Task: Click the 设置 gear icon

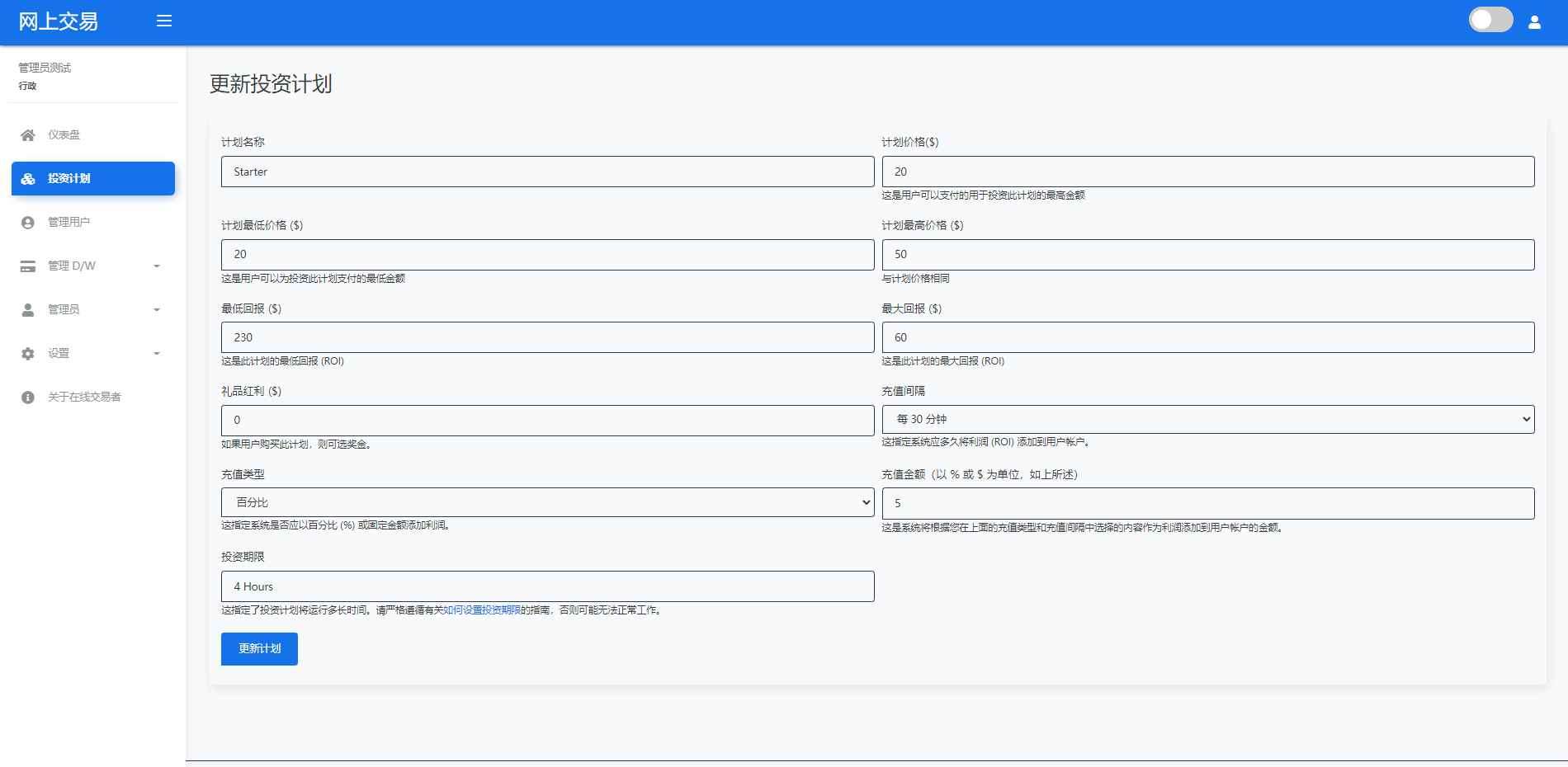Action: [x=28, y=354]
